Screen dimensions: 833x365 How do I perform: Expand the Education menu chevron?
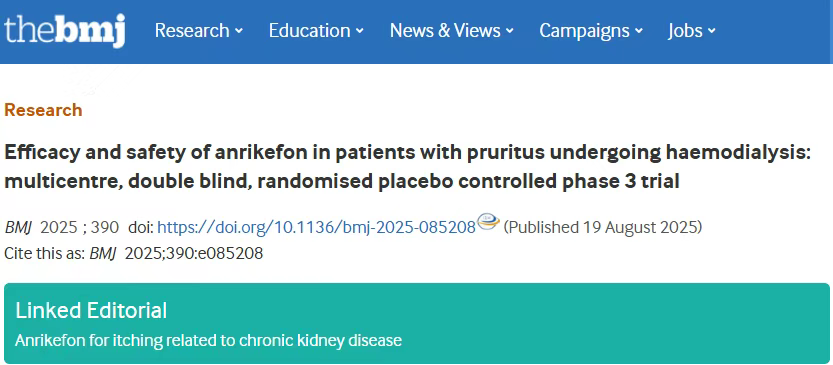360,31
